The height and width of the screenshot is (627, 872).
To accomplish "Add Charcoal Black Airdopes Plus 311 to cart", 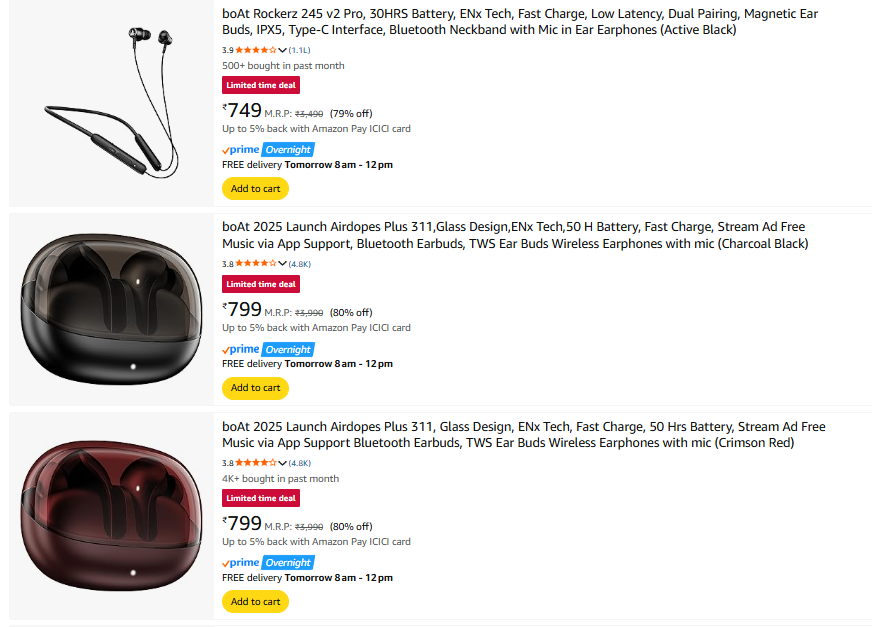I will 255,388.
